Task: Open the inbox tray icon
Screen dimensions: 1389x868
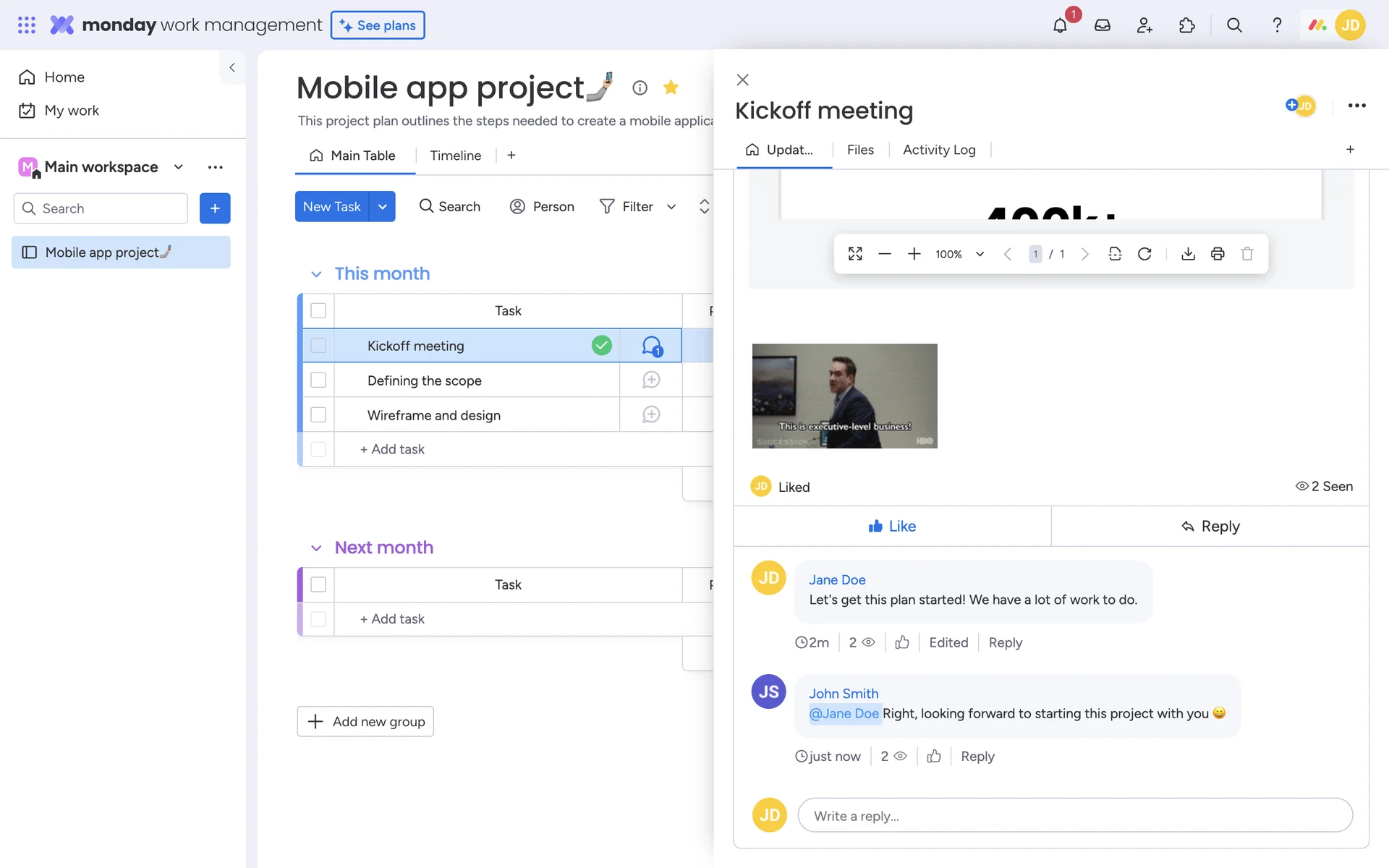Action: (1102, 25)
